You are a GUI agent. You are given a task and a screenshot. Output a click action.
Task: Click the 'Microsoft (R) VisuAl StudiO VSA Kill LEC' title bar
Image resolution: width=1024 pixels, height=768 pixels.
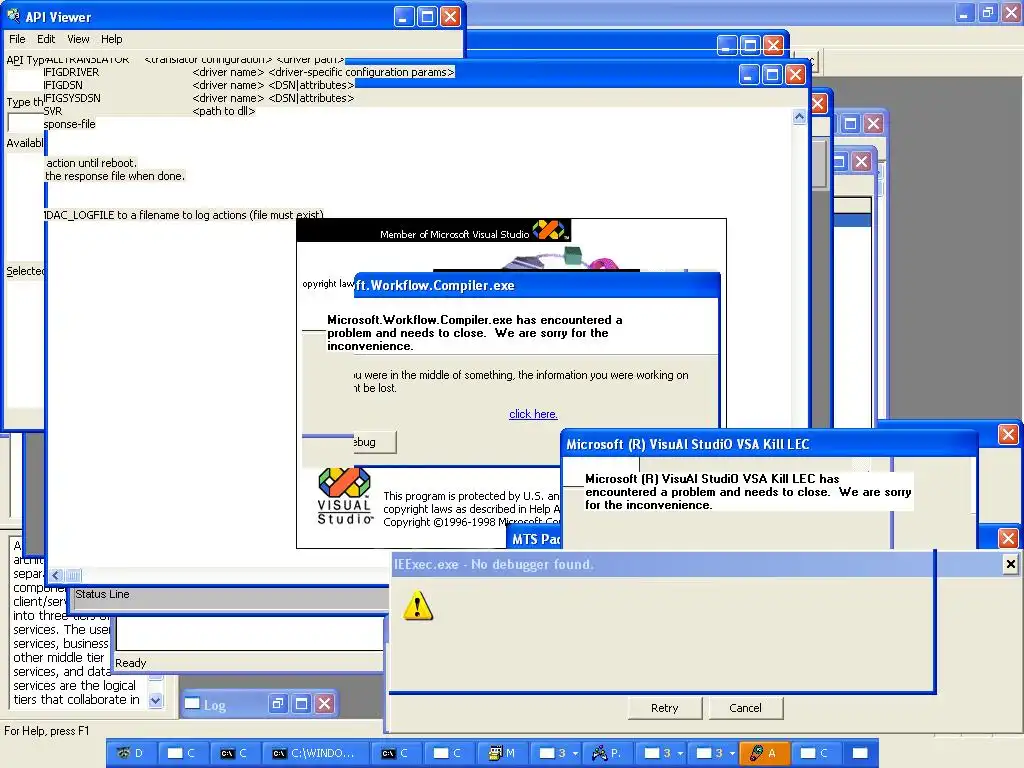point(769,444)
